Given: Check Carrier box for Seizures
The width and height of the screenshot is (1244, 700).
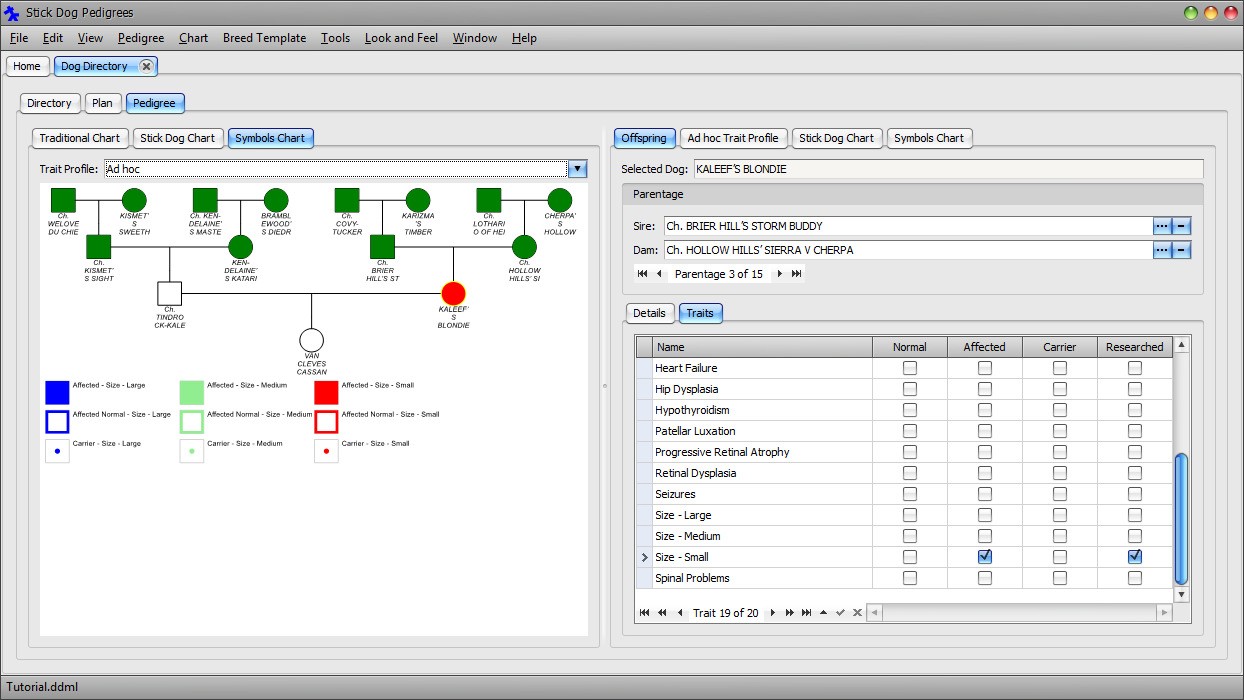Looking at the screenshot, I should click(1060, 494).
